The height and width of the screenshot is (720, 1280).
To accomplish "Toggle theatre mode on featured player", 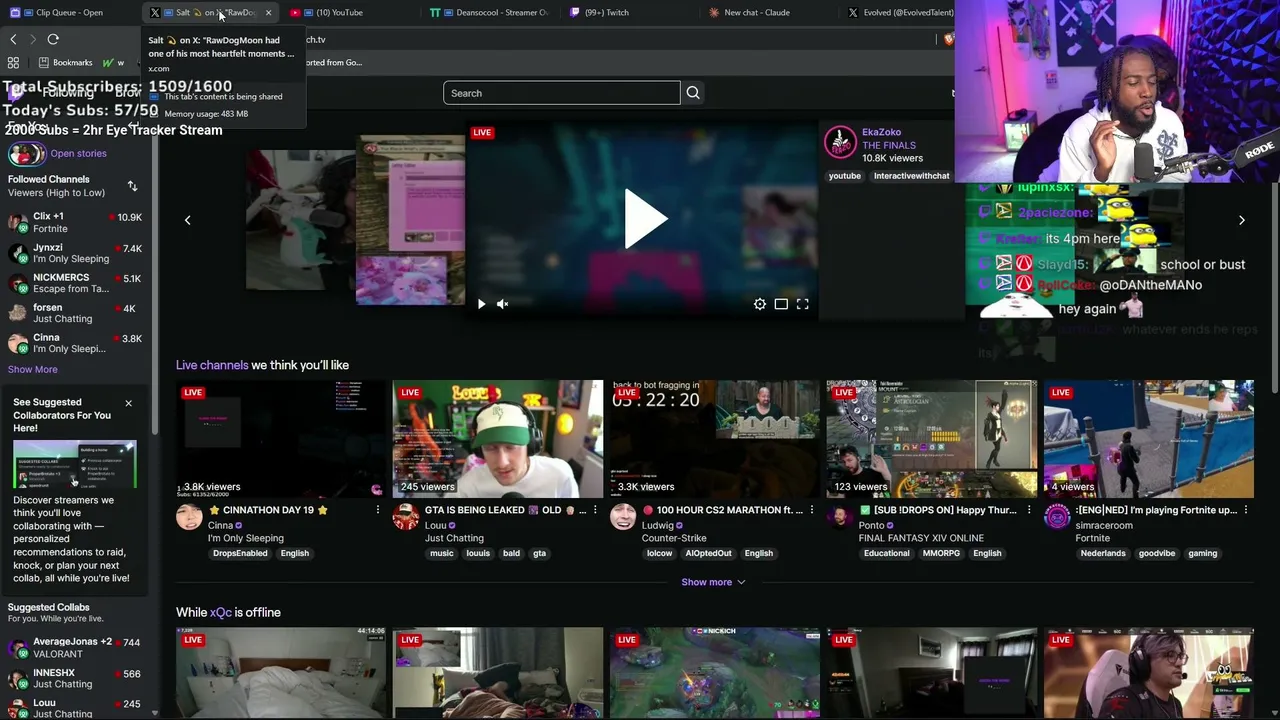I will (x=781, y=304).
